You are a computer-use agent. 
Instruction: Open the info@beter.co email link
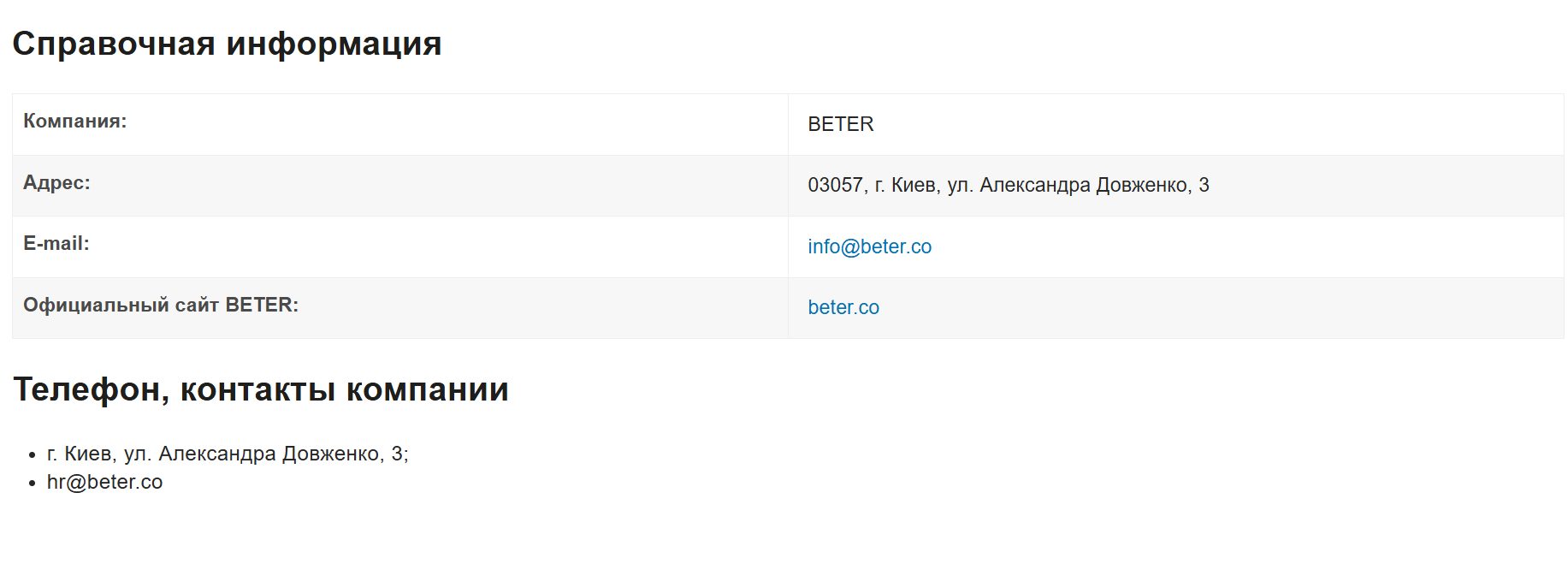tap(869, 246)
